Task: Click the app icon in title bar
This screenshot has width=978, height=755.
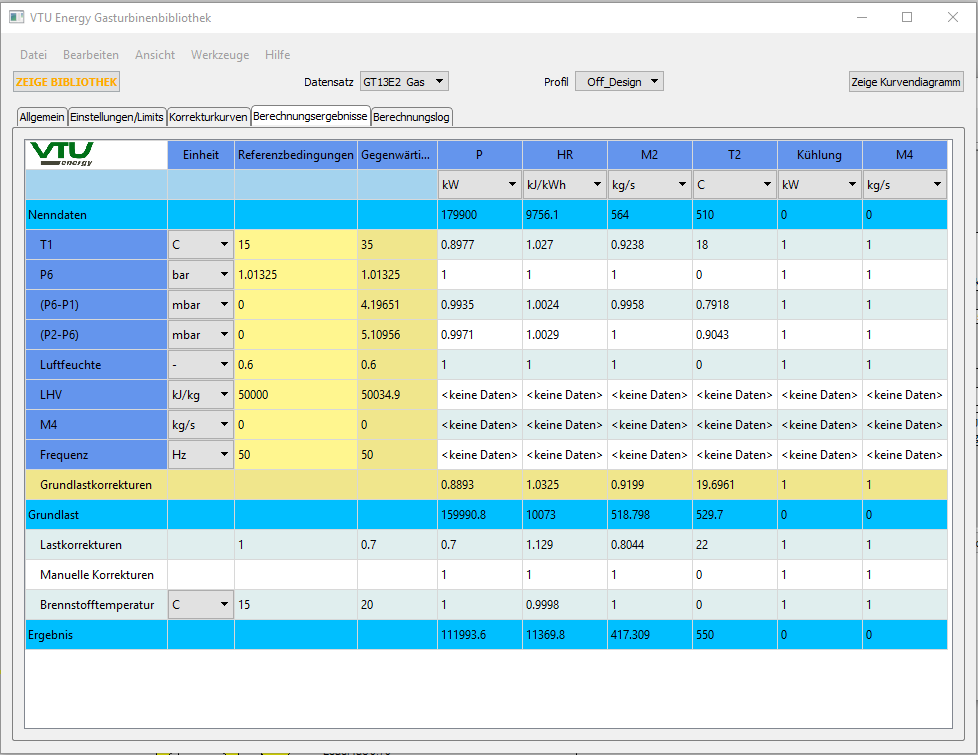Action: pos(17,17)
